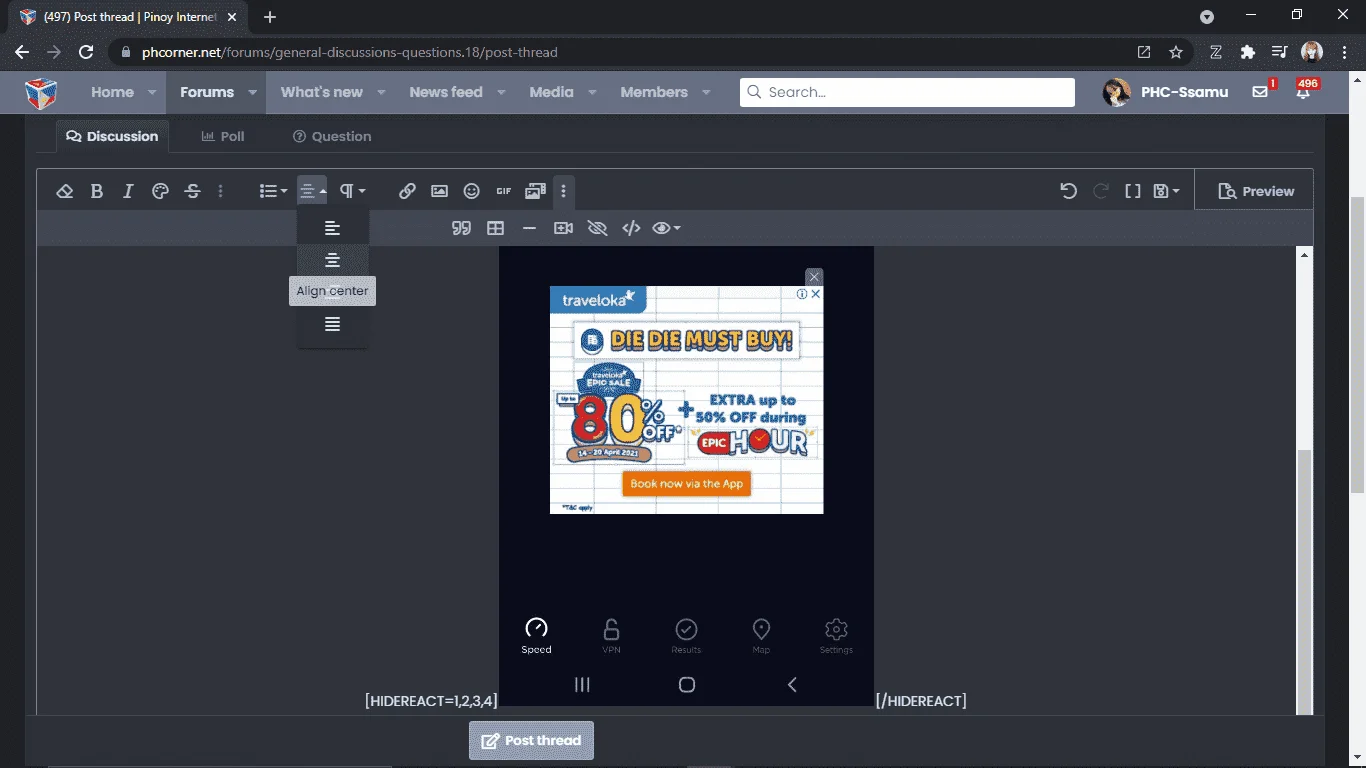1366x768 pixels.
Task: Open PHC-Ssamu account menu
Action: 1165,92
